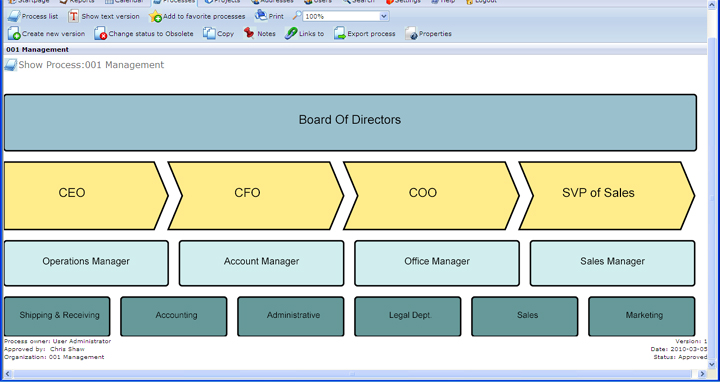
Task: Open the Process list icon
Action: point(14,17)
